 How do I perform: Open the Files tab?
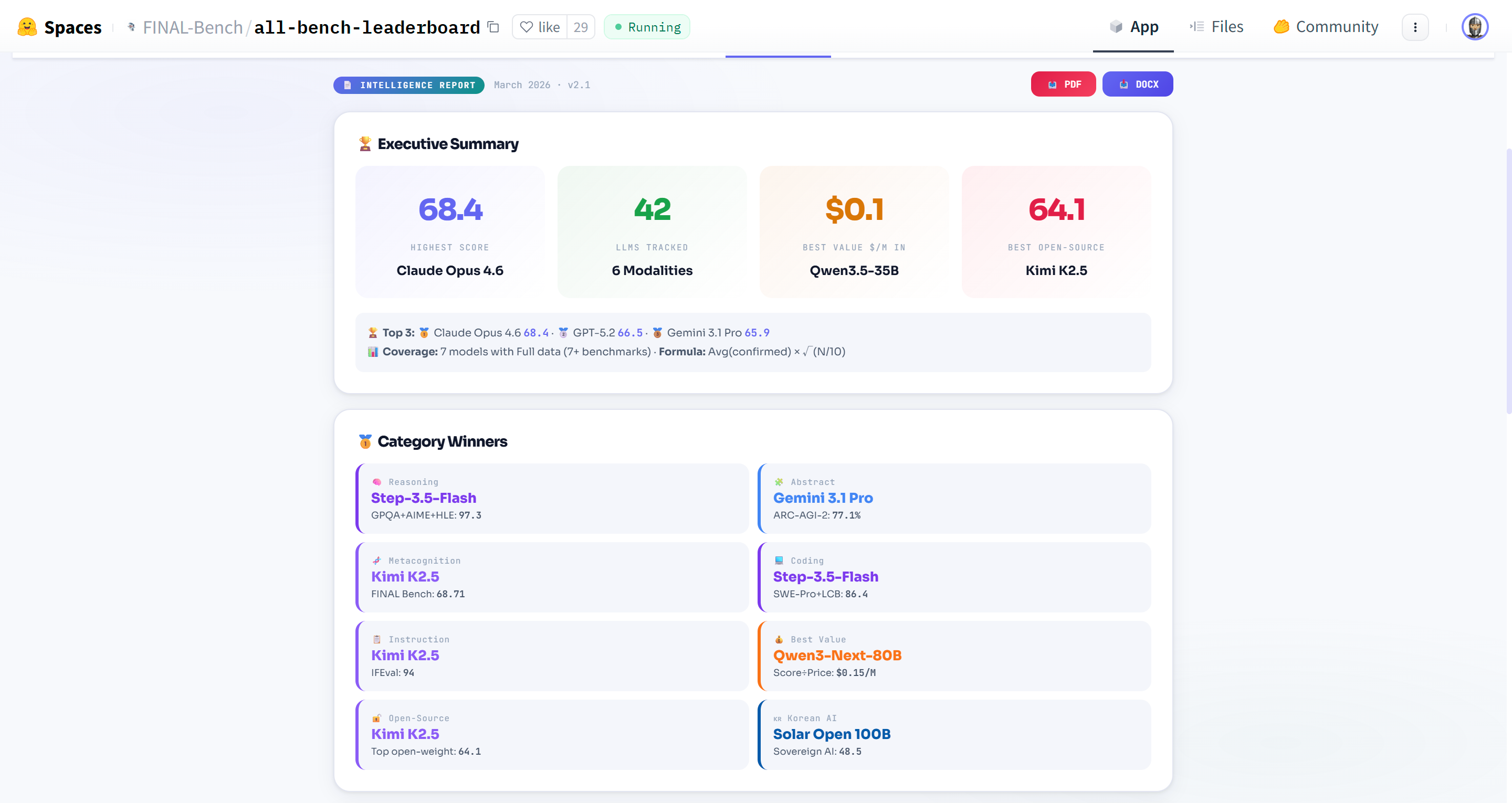pyautogui.click(x=1216, y=27)
